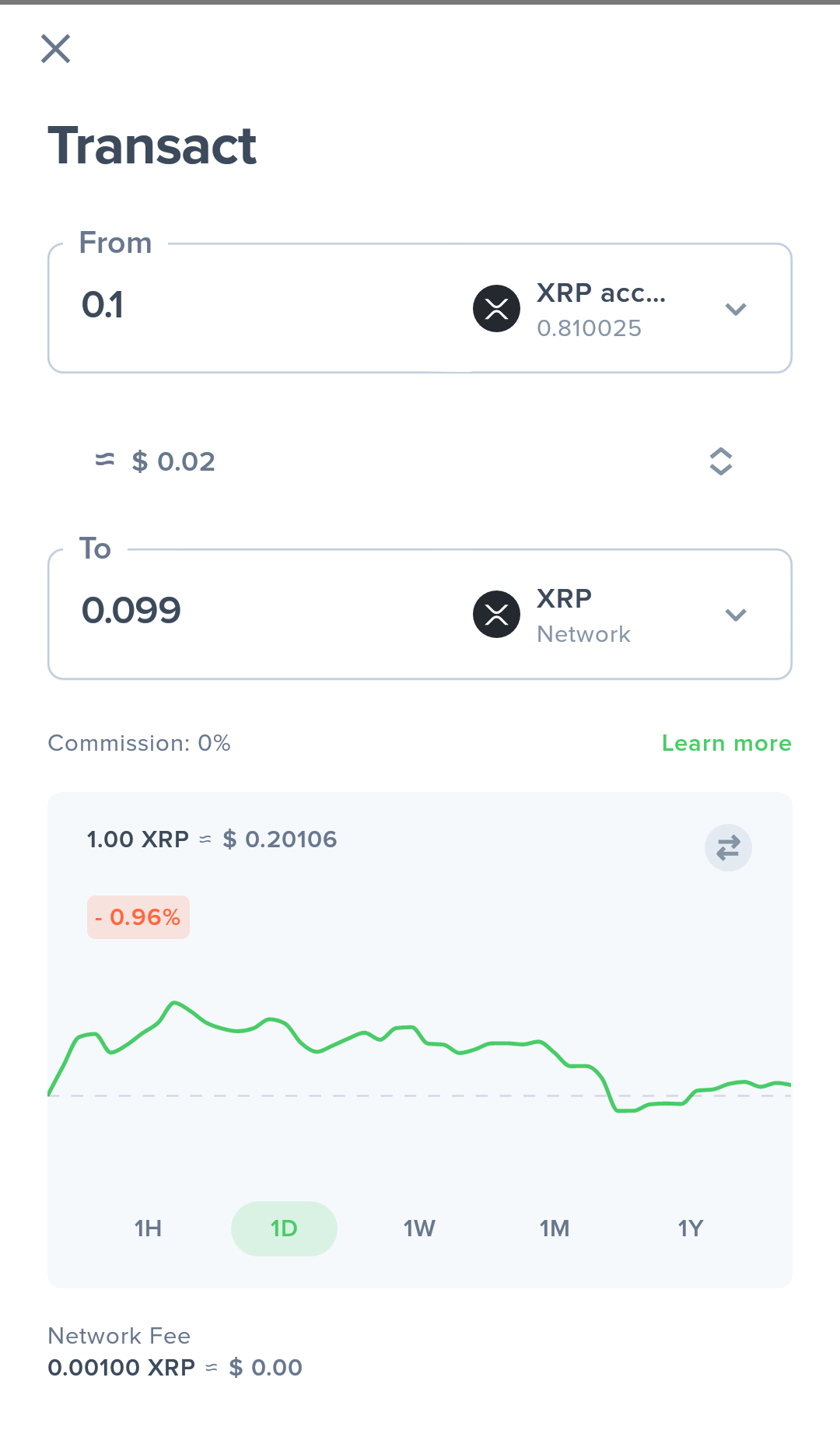Switch chart to 1Y range
This screenshot has width=840, height=1451.
click(691, 1228)
